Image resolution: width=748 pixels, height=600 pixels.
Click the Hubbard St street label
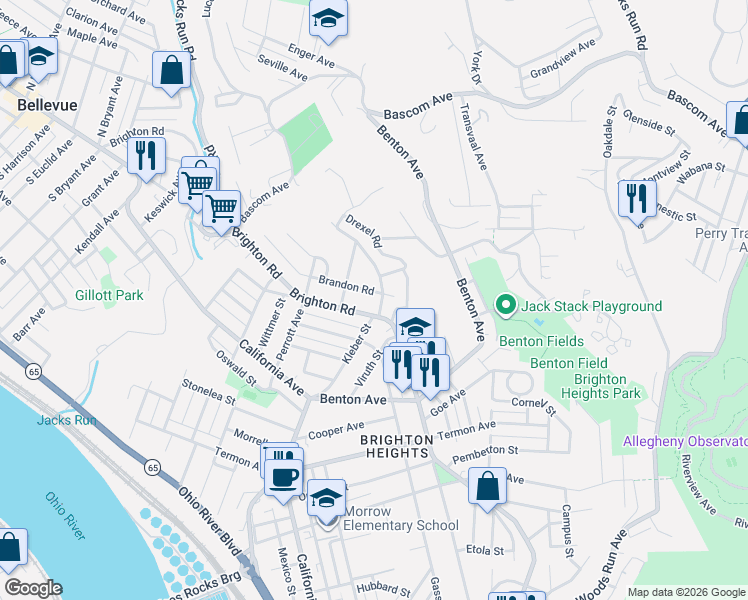[x=384, y=589]
